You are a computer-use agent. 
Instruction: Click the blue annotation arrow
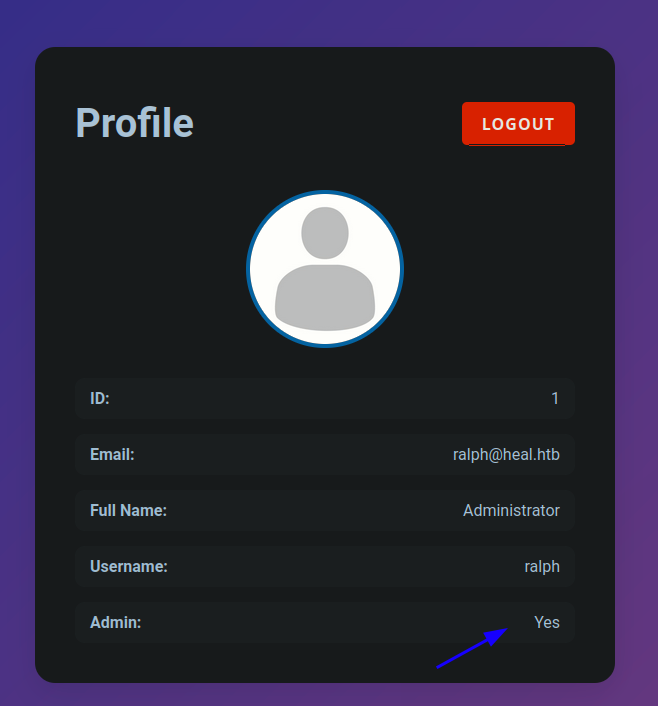tap(472, 648)
